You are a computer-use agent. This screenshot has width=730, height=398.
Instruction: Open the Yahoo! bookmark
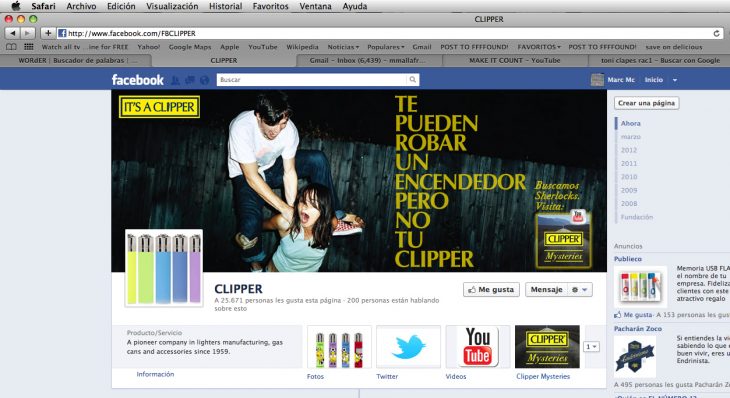pos(149,47)
